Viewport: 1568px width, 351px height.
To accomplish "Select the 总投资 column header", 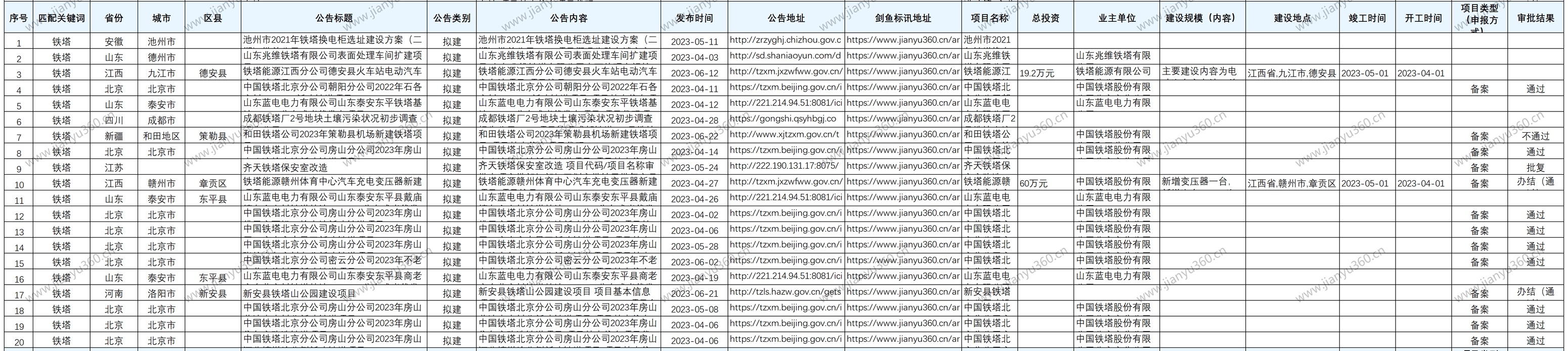I will coord(1046,18).
